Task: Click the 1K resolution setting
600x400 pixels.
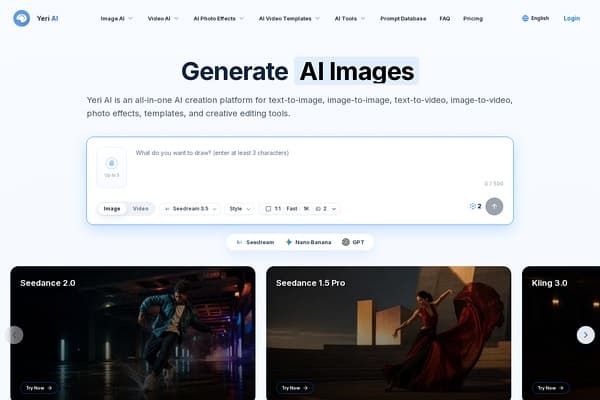Action: 306,209
